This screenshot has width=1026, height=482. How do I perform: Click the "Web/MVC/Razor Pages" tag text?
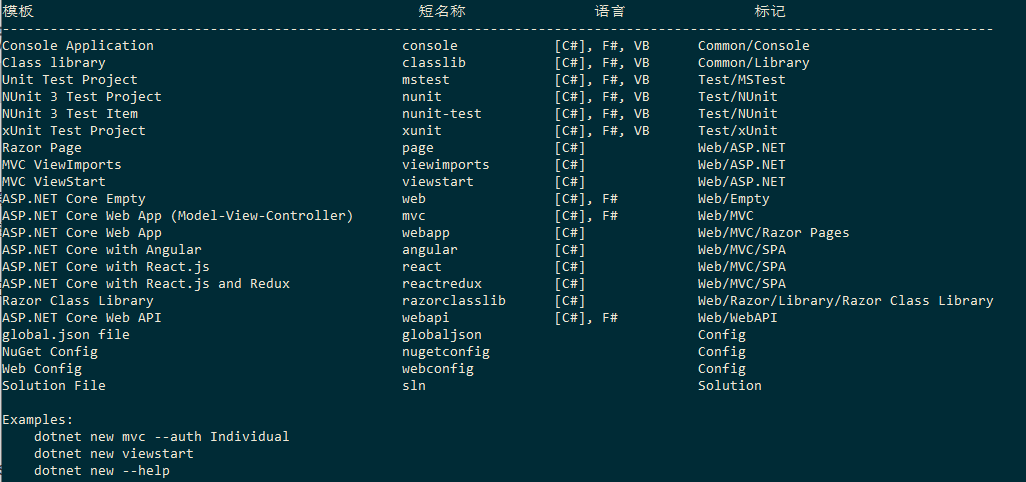tap(773, 232)
